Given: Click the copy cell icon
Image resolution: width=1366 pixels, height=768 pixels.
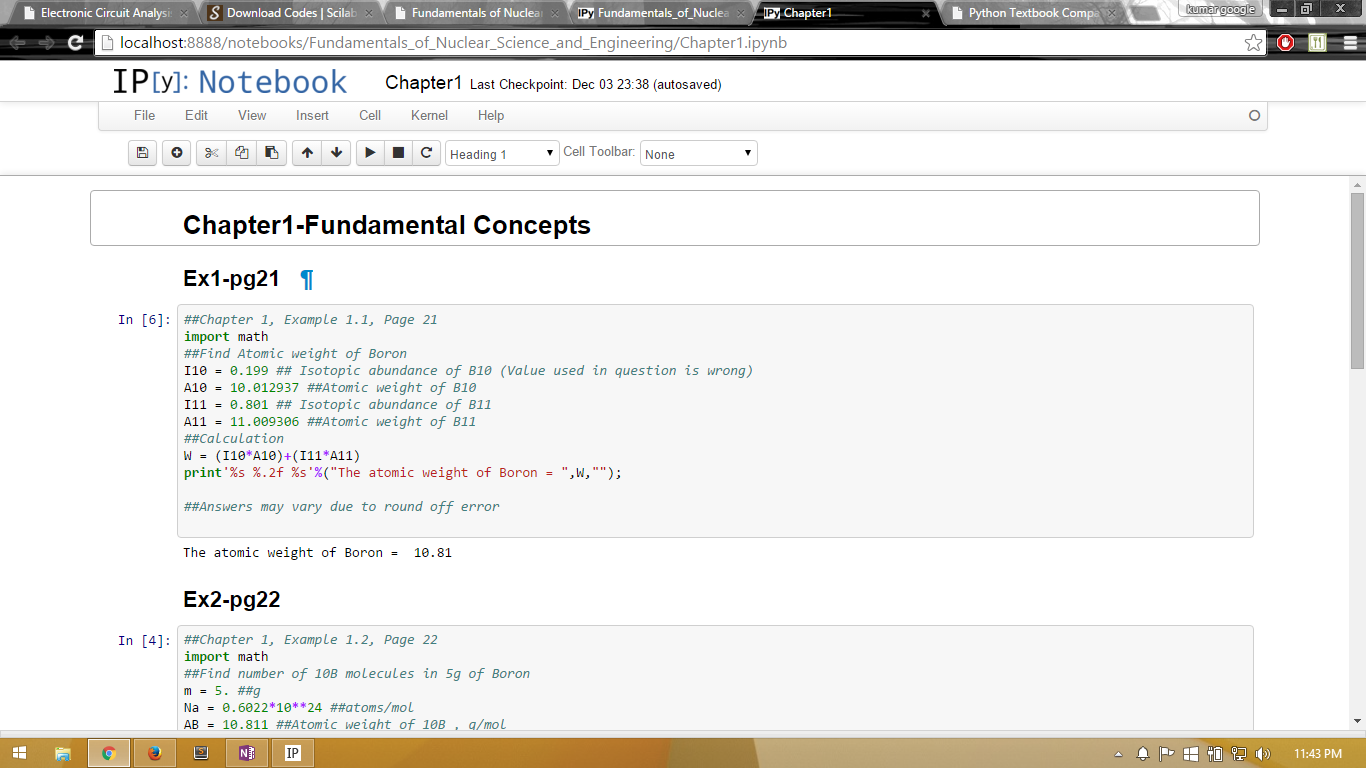Looking at the screenshot, I should [x=241, y=153].
